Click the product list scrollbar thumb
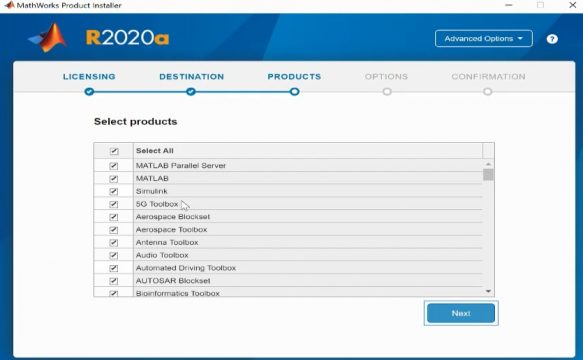583x360 pixels. click(x=488, y=174)
